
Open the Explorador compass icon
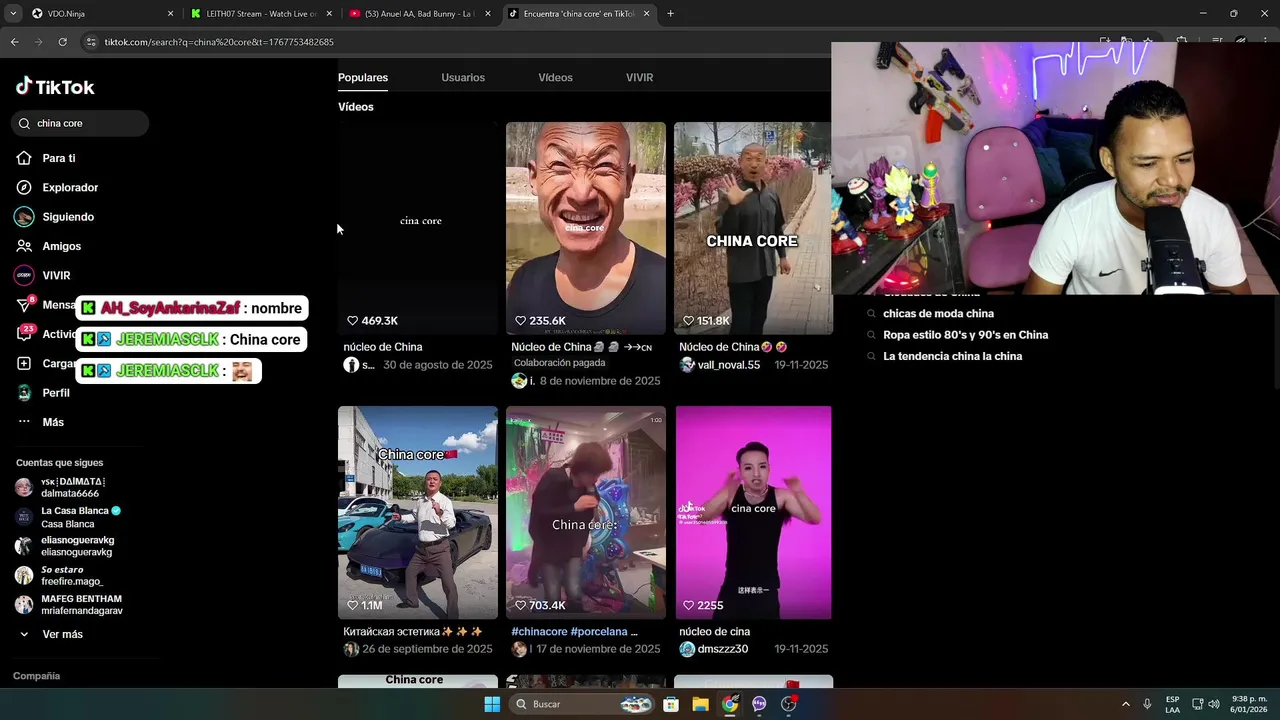pyautogui.click(x=24, y=187)
